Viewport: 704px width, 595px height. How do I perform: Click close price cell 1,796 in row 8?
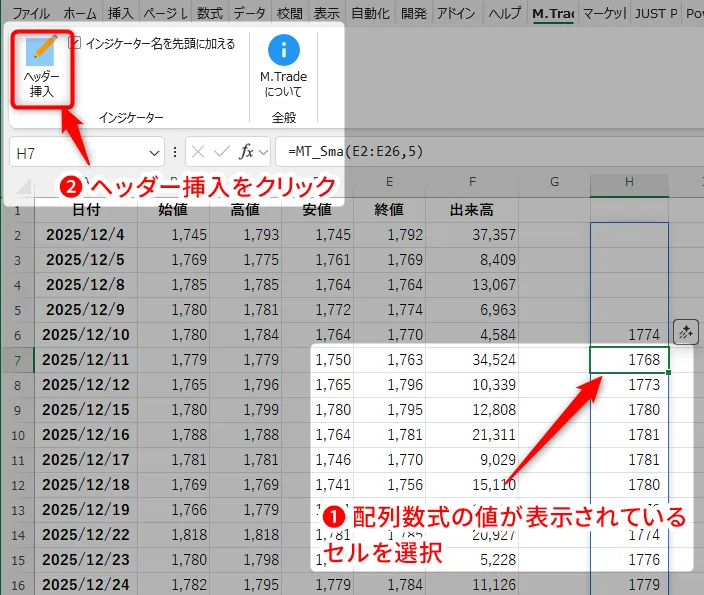(x=389, y=385)
